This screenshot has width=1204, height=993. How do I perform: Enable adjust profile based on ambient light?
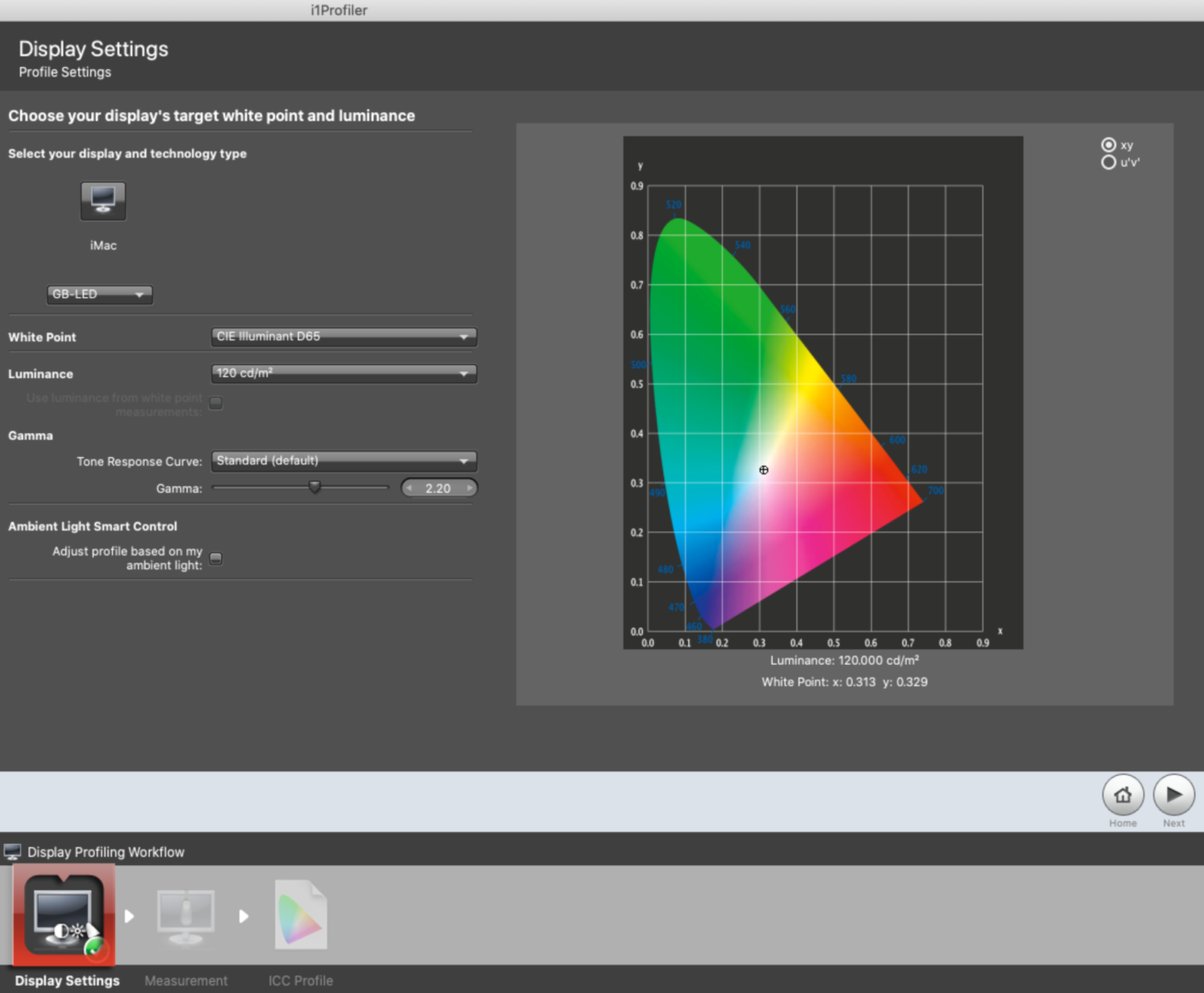[x=216, y=558]
